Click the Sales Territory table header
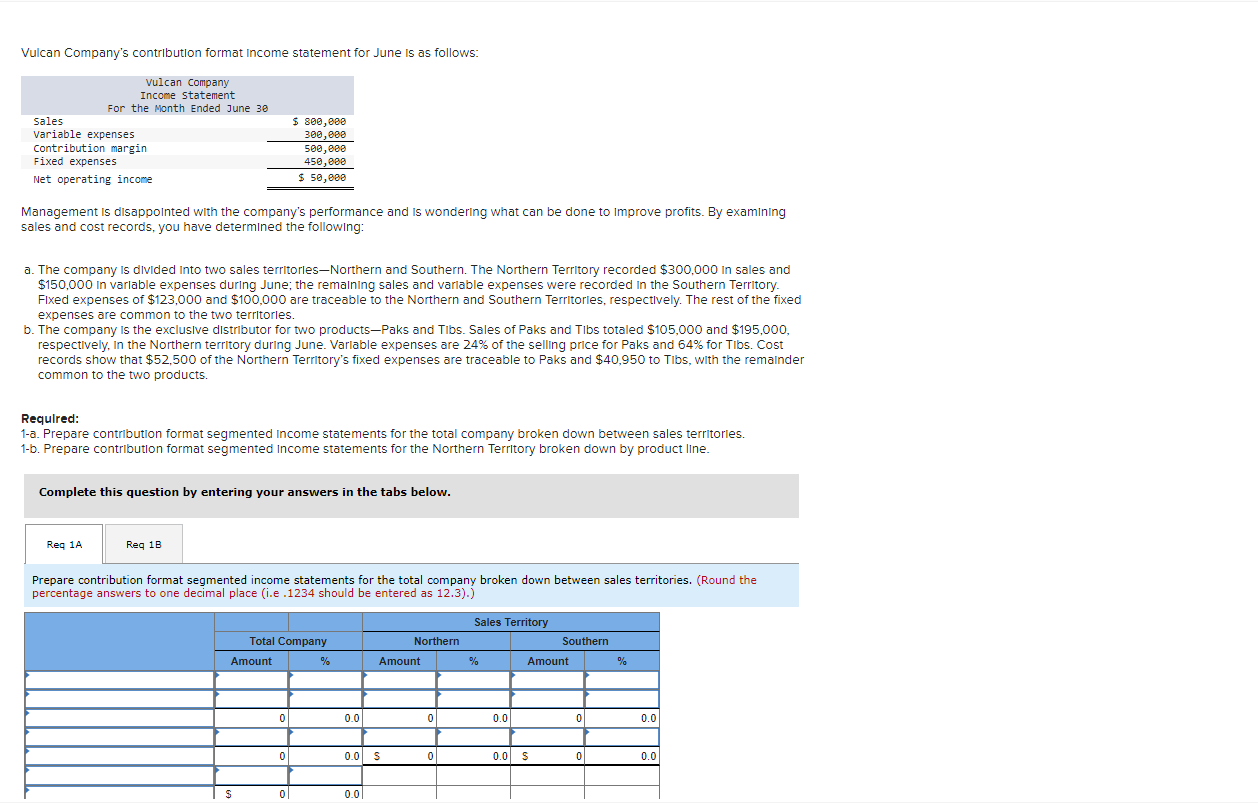The image size is (1258, 803). pyautogui.click(x=511, y=622)
